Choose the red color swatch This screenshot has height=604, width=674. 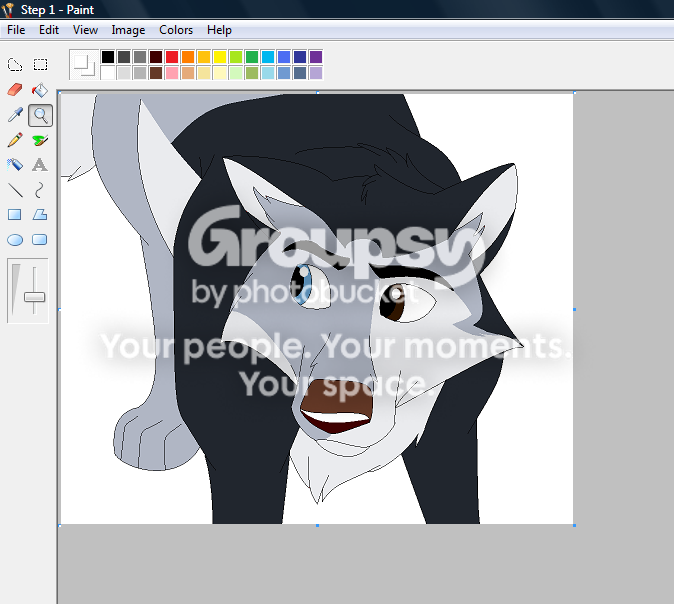172,57
